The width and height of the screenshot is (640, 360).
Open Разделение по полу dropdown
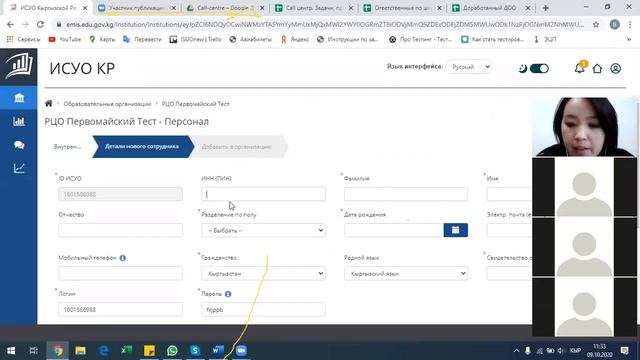click(263, 231)
